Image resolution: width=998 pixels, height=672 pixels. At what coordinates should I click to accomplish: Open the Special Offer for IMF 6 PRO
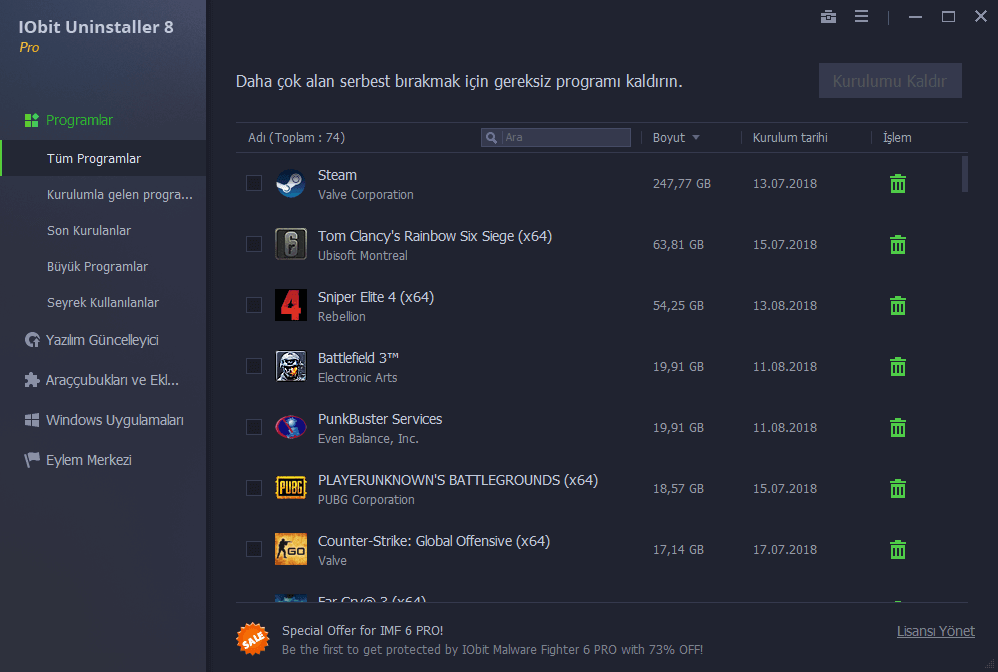tap(362, 631)
